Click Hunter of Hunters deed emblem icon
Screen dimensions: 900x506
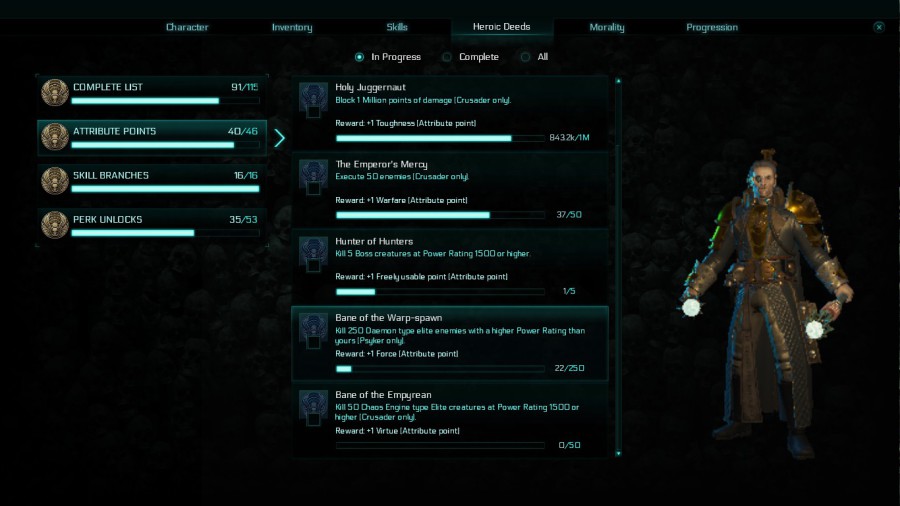tap(313, 254)
